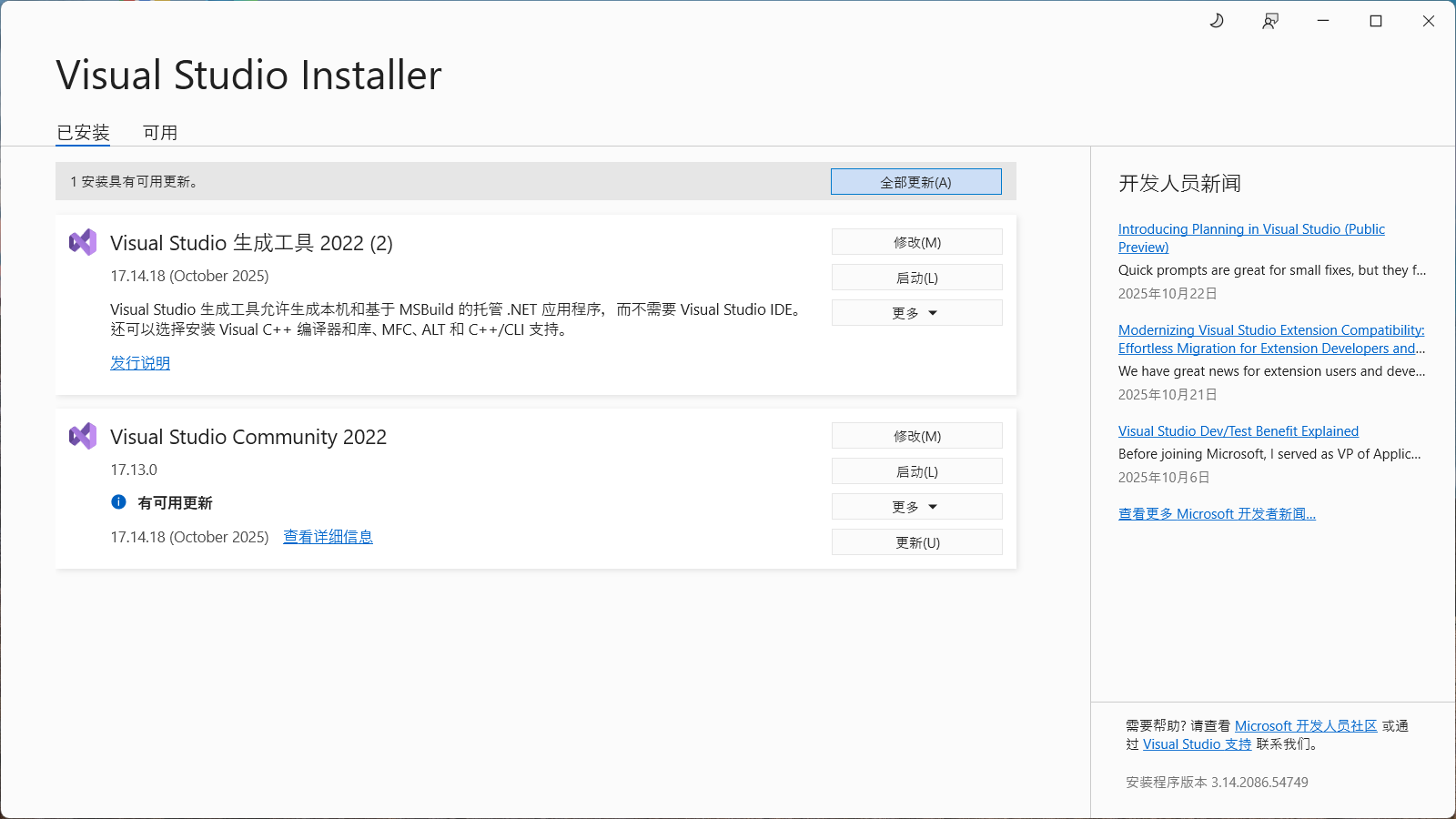Click the 'Before joining Microsoft' summary
This screenshot has height=819, width=1456.
pos(1269,454)
